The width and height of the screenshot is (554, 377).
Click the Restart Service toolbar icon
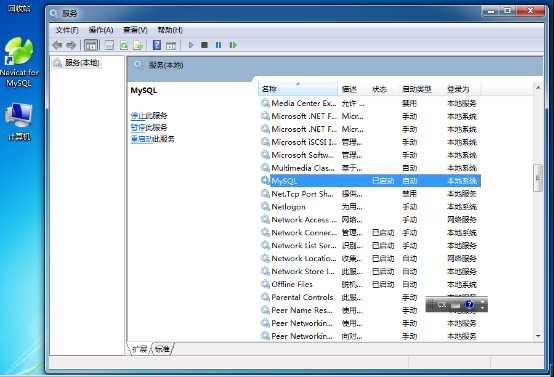[233, 45]
